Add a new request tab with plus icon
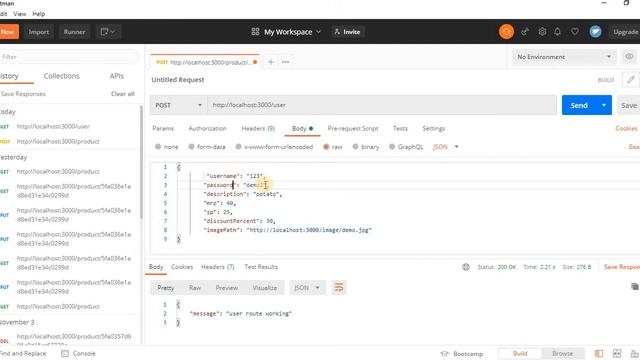The height and width of the screenshot is (360, 640). click(x=271, y=62)
